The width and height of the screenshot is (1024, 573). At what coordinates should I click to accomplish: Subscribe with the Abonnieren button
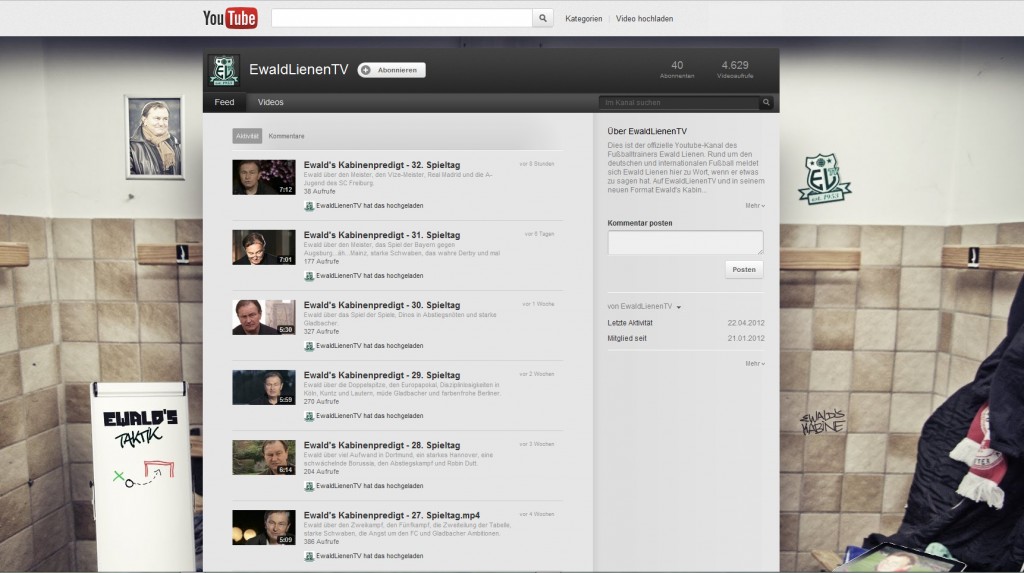point(392,70)
